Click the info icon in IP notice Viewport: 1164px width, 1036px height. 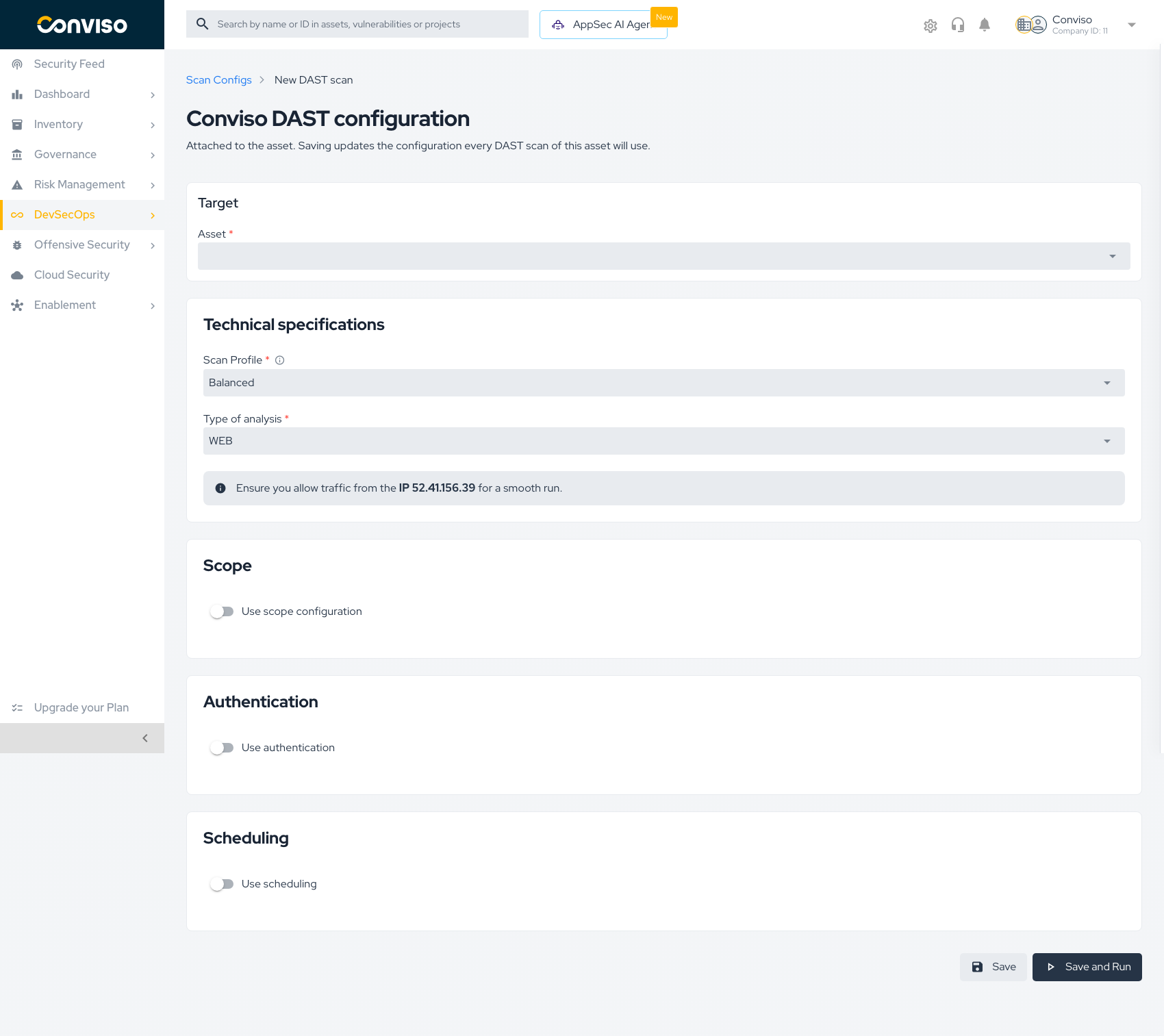click(220, 488)
